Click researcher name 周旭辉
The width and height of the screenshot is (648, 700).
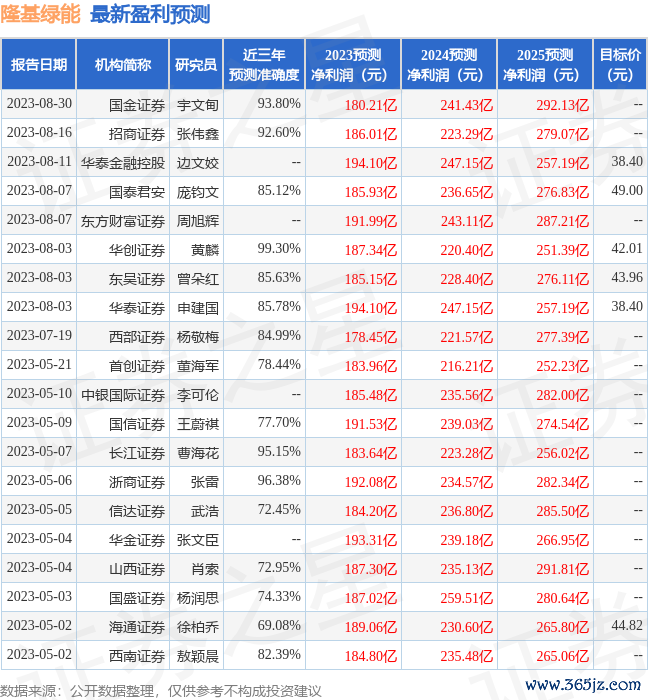(198, 221)
